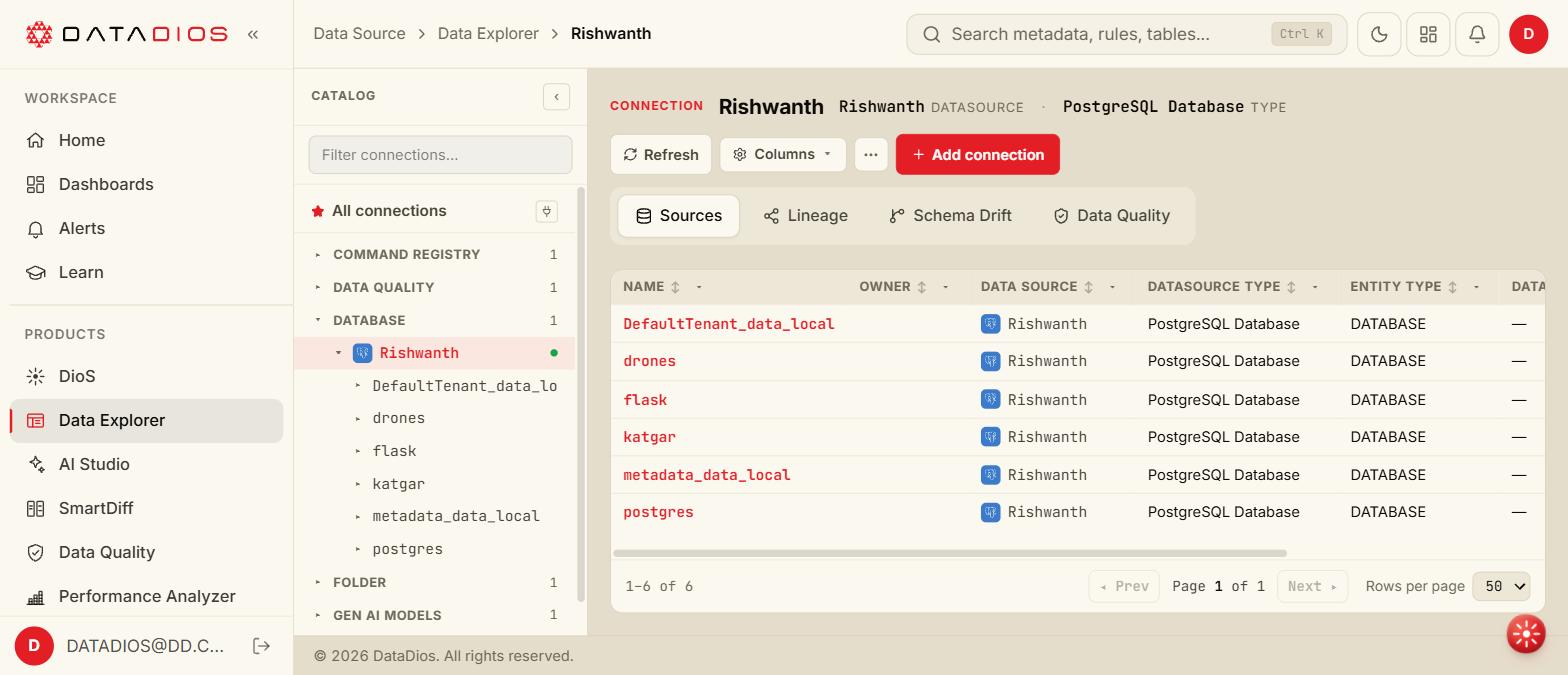Sort by DATASOURCE TYPE column

tap(1291, 287)
